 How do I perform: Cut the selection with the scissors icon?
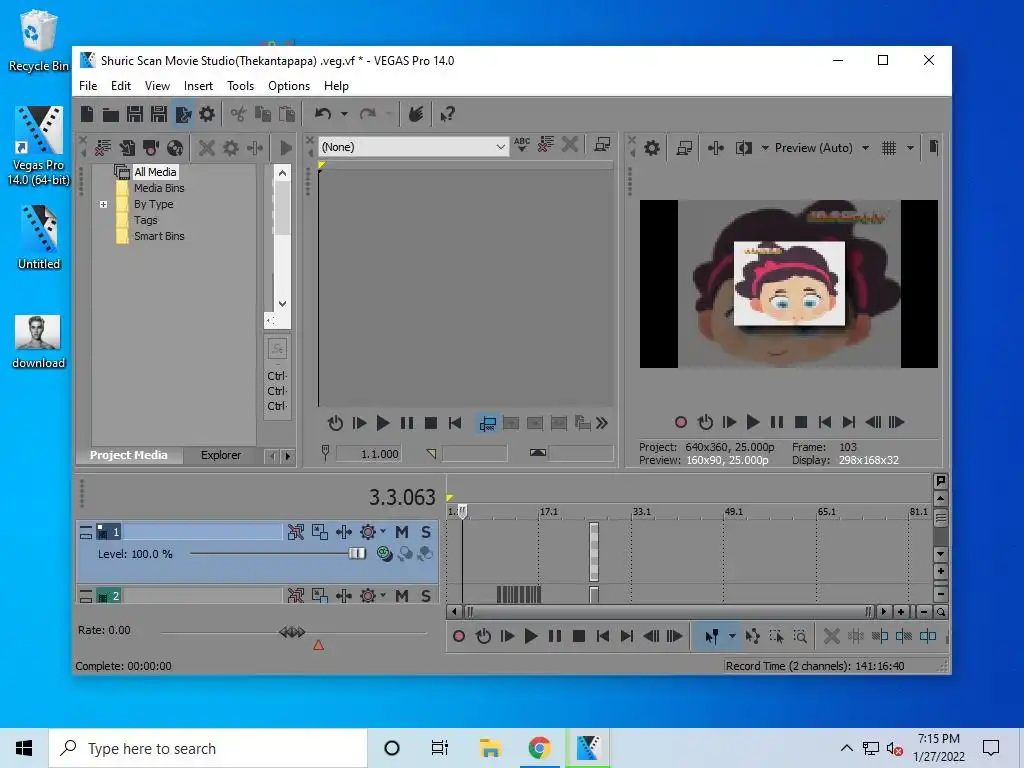point(238,114)
